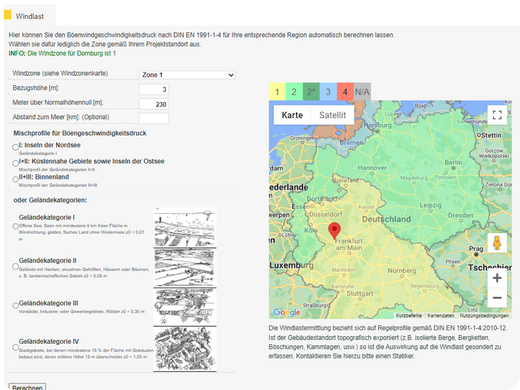
Task: Click the Windlast tab title
Action: (30, 16)
